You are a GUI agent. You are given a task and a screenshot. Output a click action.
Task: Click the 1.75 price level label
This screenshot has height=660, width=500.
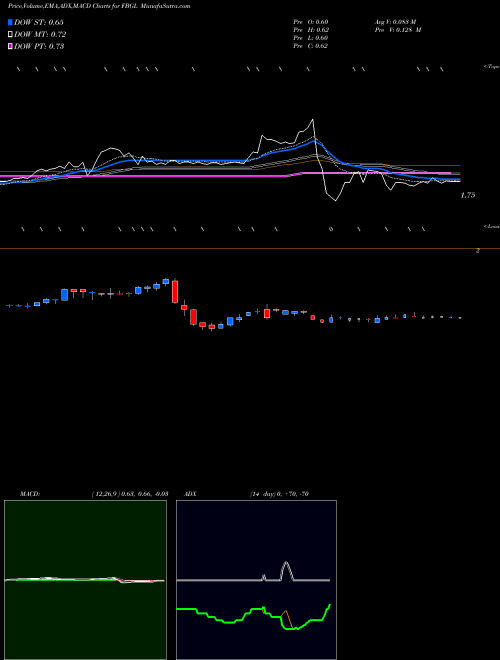[x=468, y=195]
